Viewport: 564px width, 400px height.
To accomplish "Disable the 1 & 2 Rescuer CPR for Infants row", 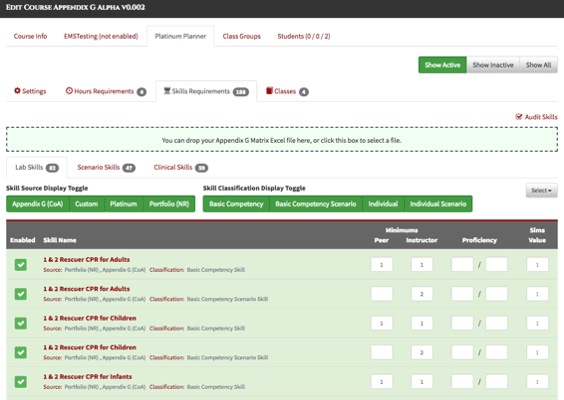I will (x=21, y=381).
